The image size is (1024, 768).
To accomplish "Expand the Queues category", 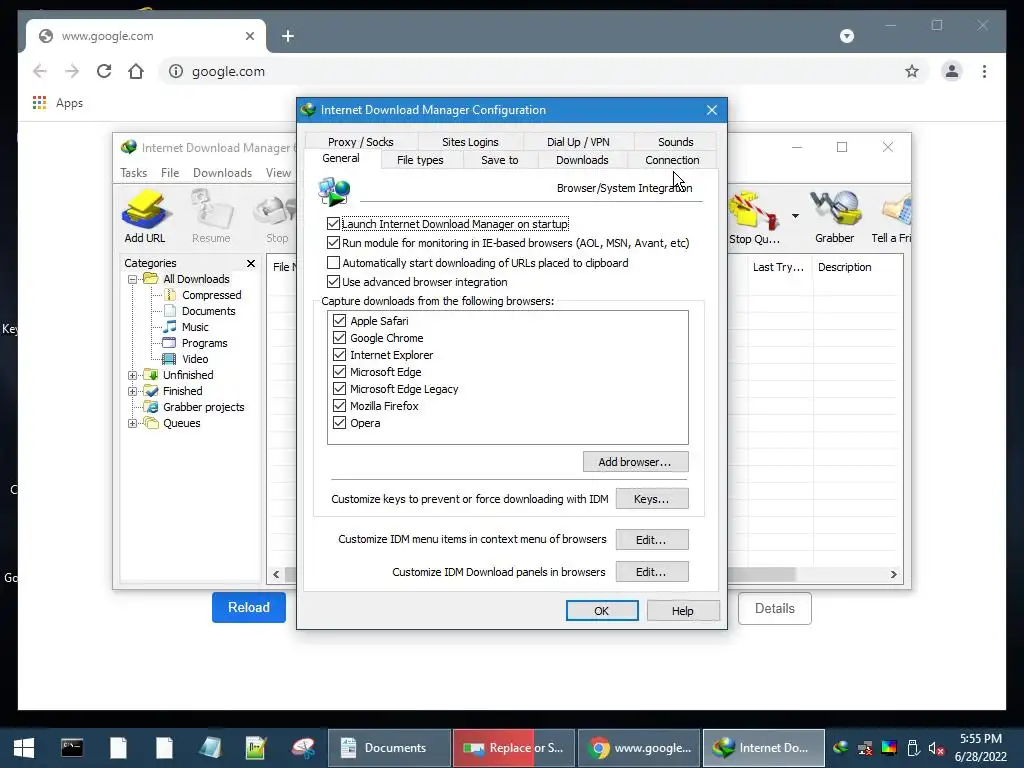I will 133,423.
